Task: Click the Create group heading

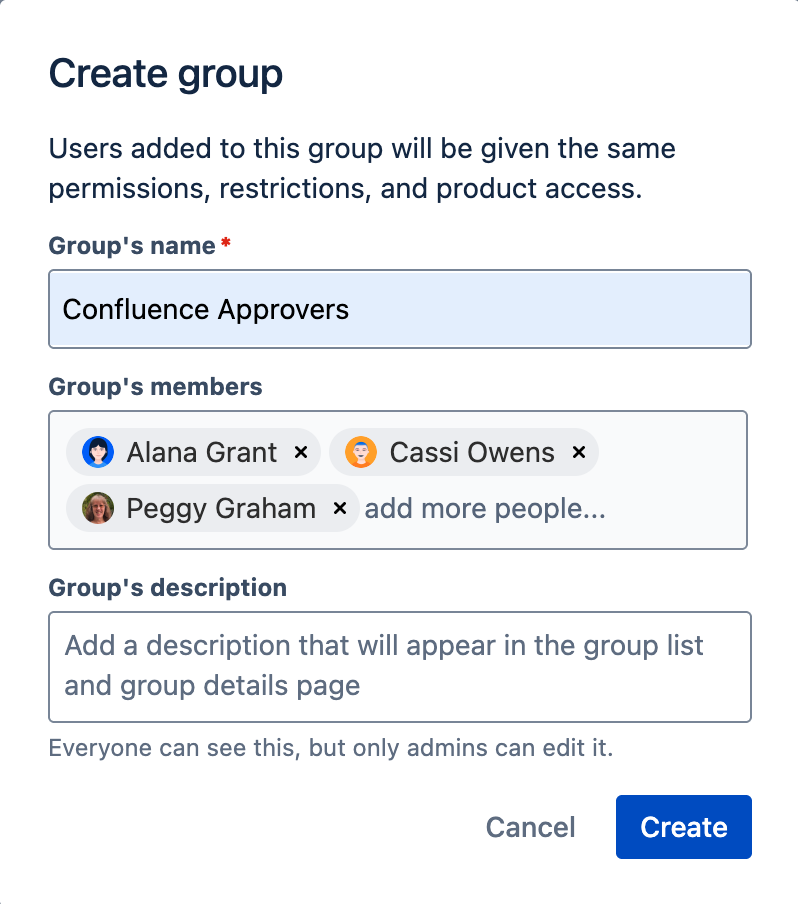Action: (166, 74)
